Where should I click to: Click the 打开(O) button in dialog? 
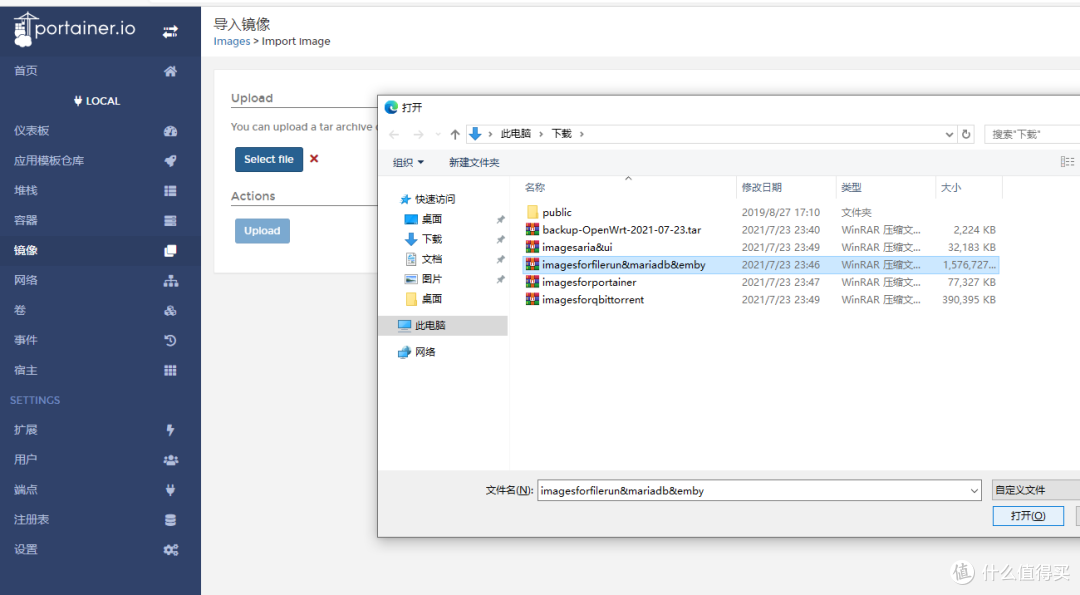tap(1028, 516)
